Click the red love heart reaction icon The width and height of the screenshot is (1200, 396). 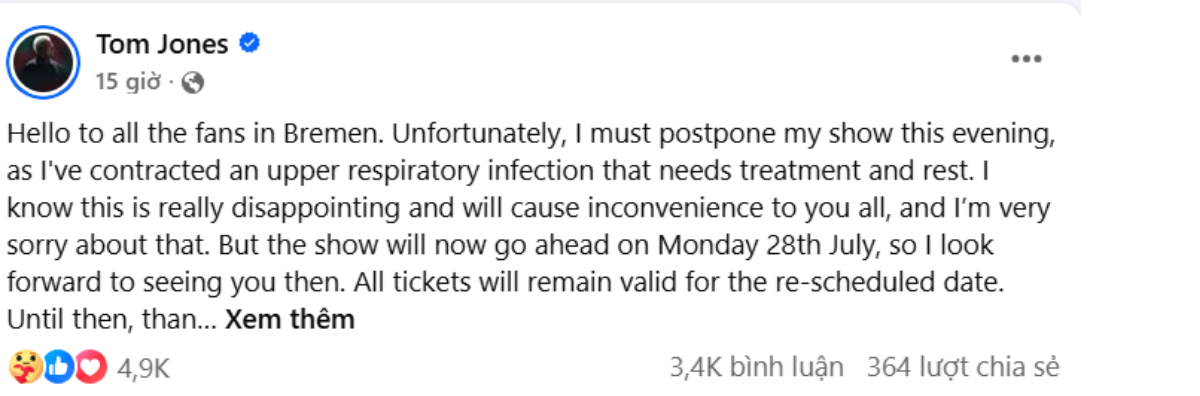click(x=91, y=368)
